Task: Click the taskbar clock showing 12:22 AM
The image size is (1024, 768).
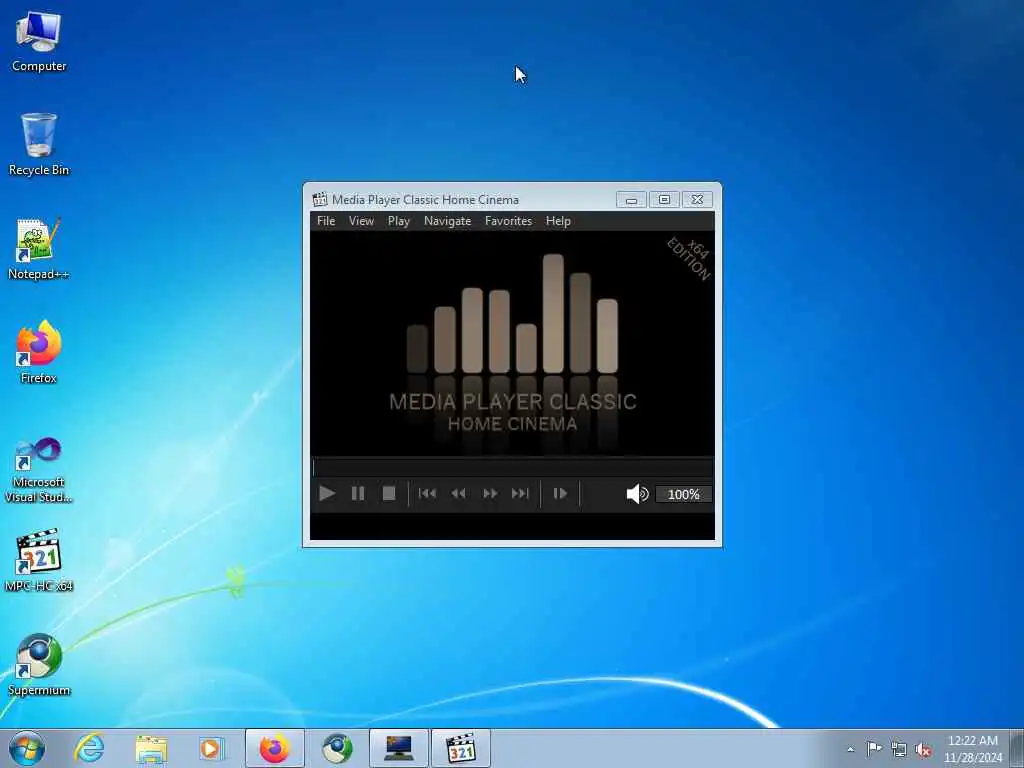Action: pyautogui.click(x=972, y=748)
